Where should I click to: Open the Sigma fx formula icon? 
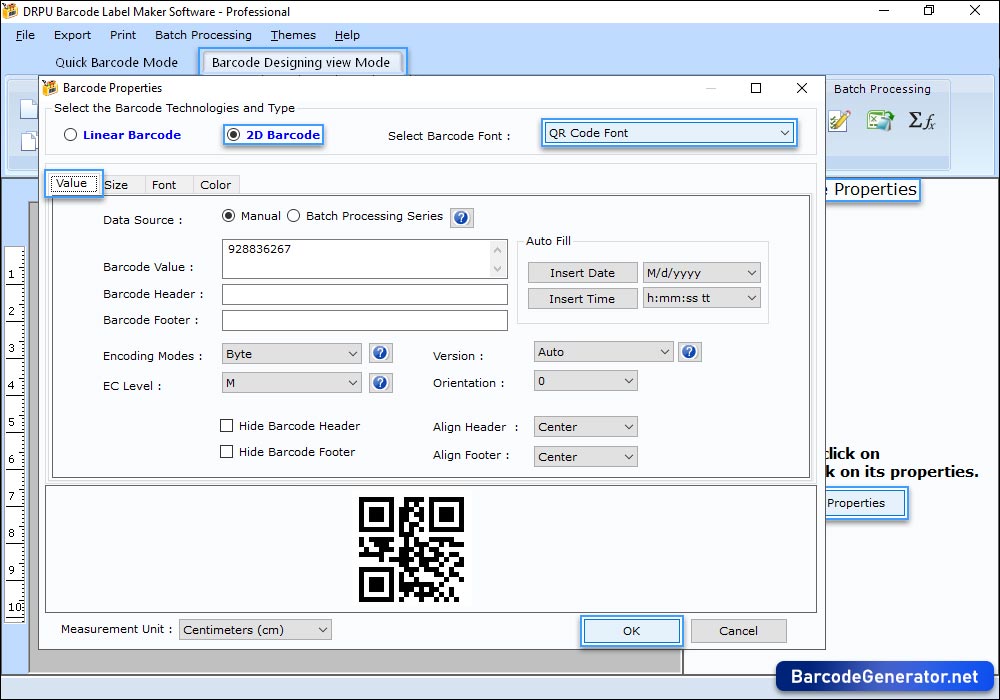point(921,120)
